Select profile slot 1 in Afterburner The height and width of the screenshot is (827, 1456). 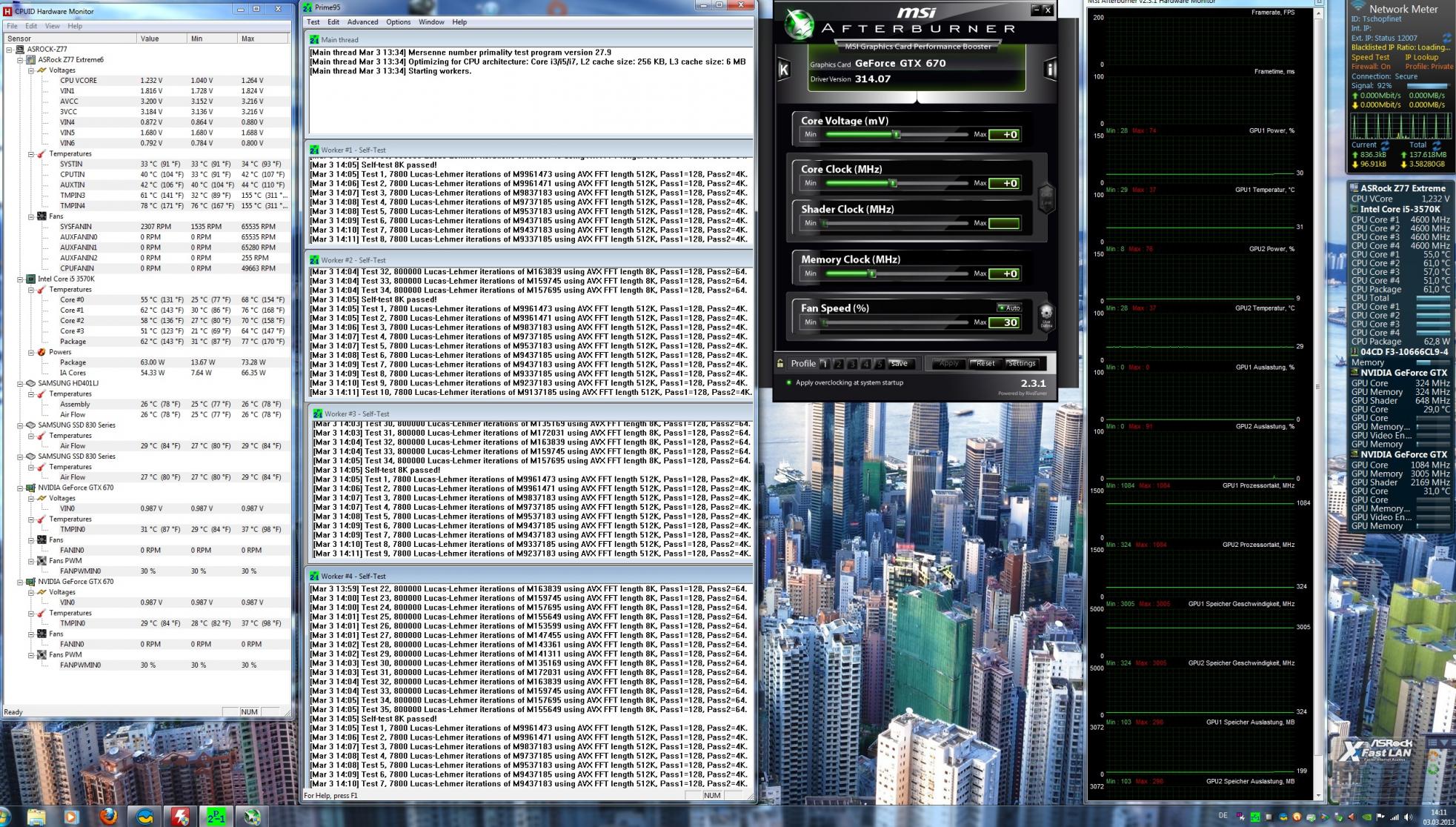(x=824, y=364)
